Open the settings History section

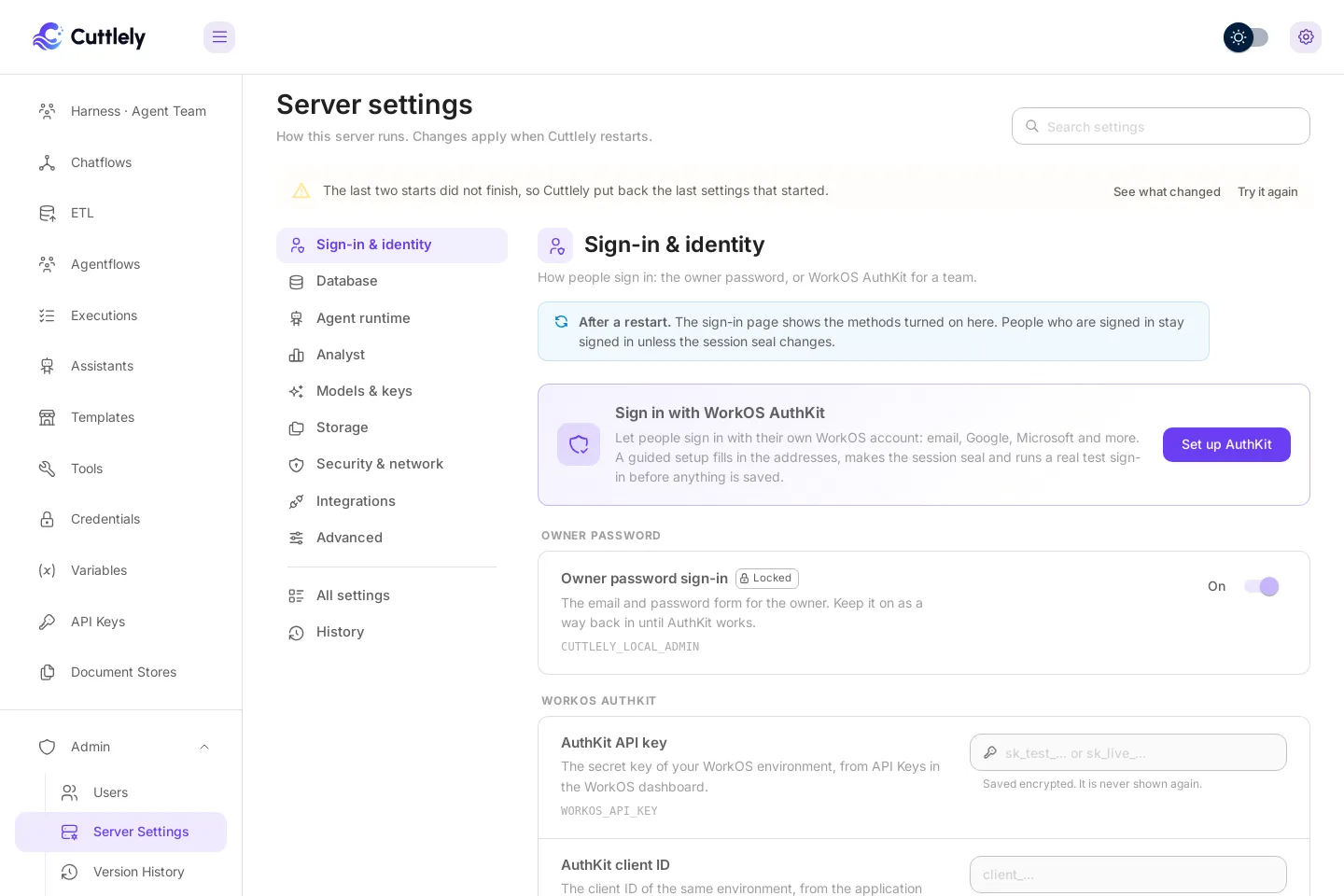click(x=392, y=632)
